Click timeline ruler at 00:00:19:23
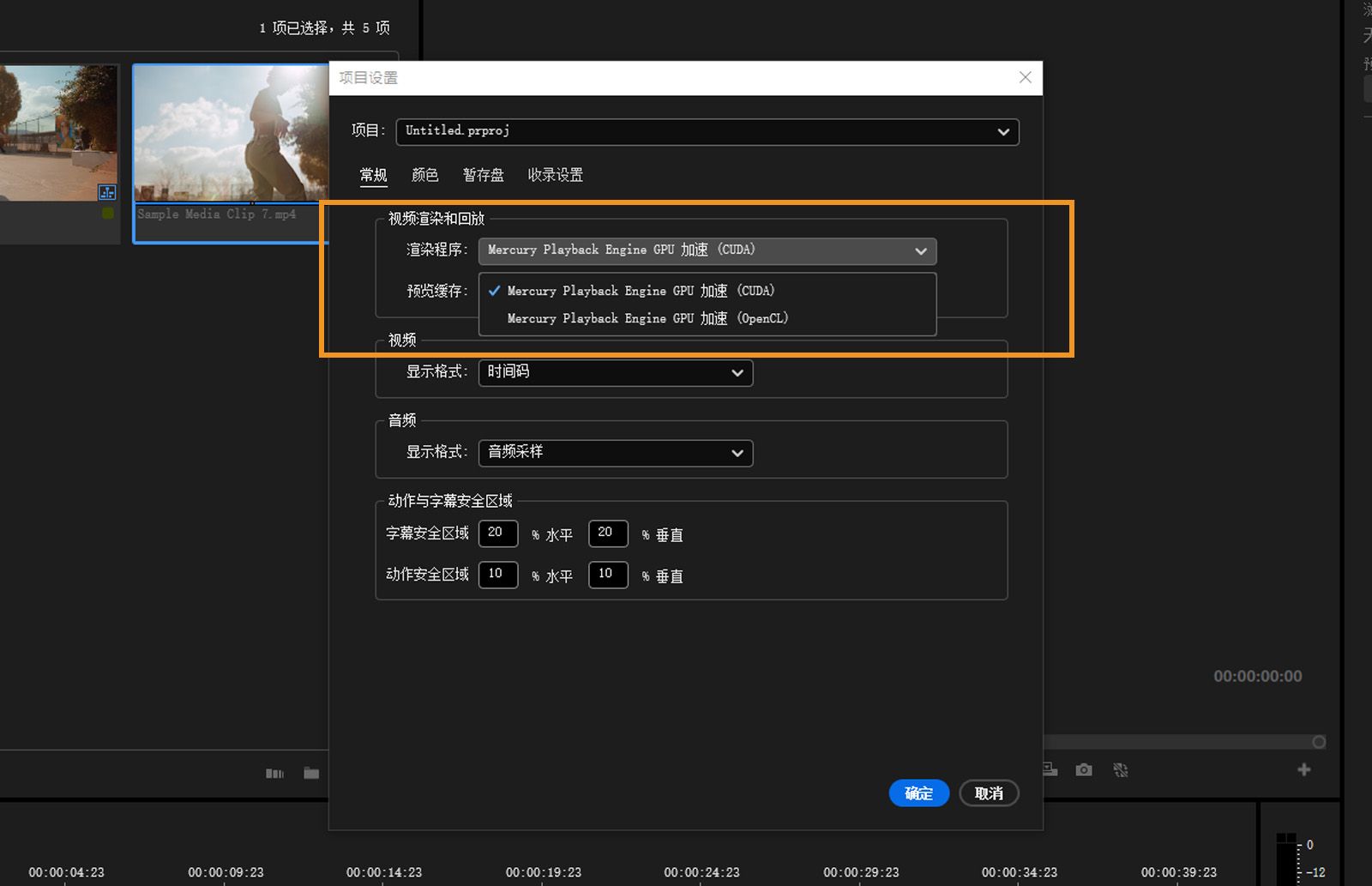 544,872
